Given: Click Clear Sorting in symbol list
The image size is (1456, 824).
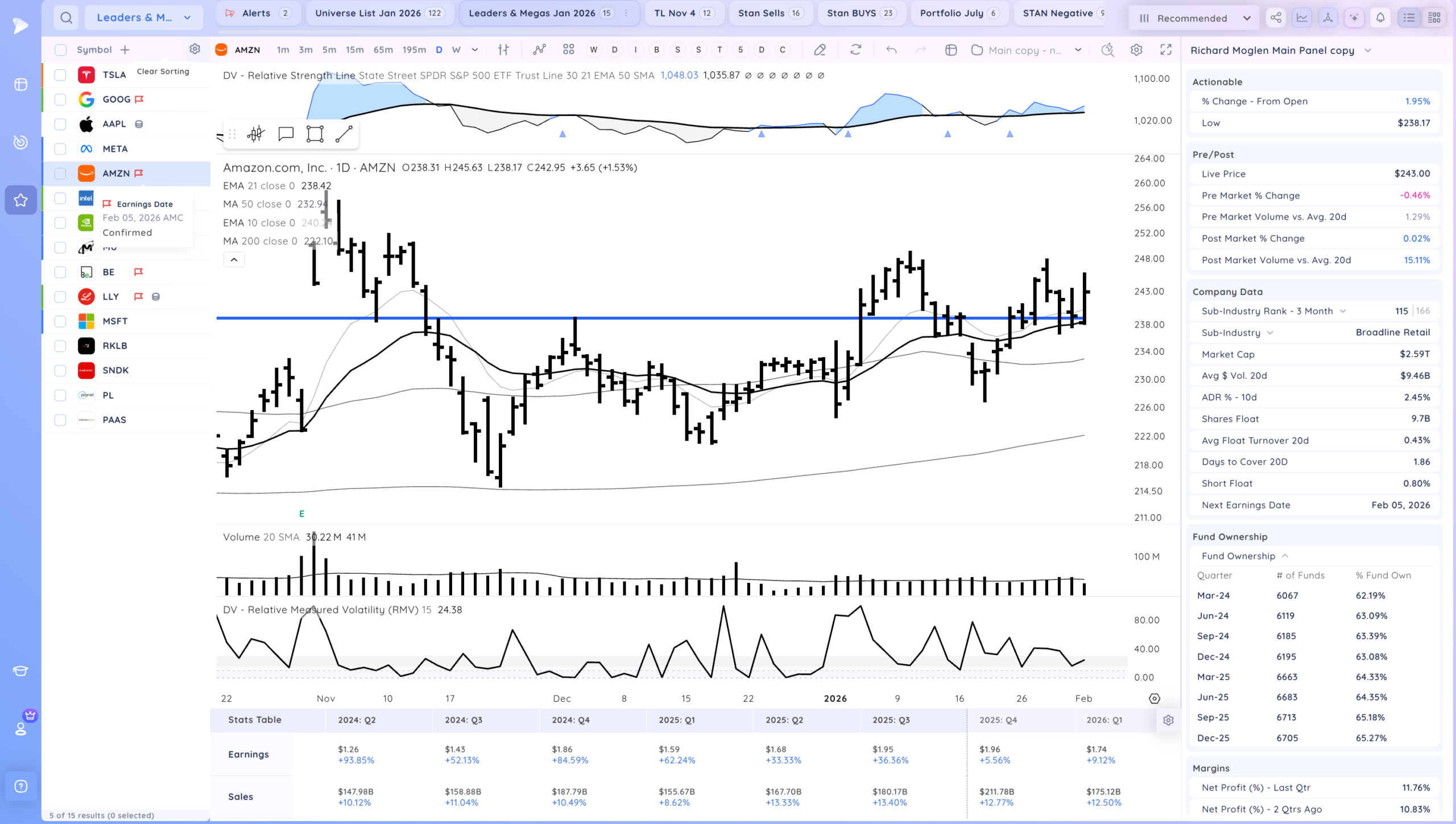Looking at the screenshot, I should click(163, 72).
